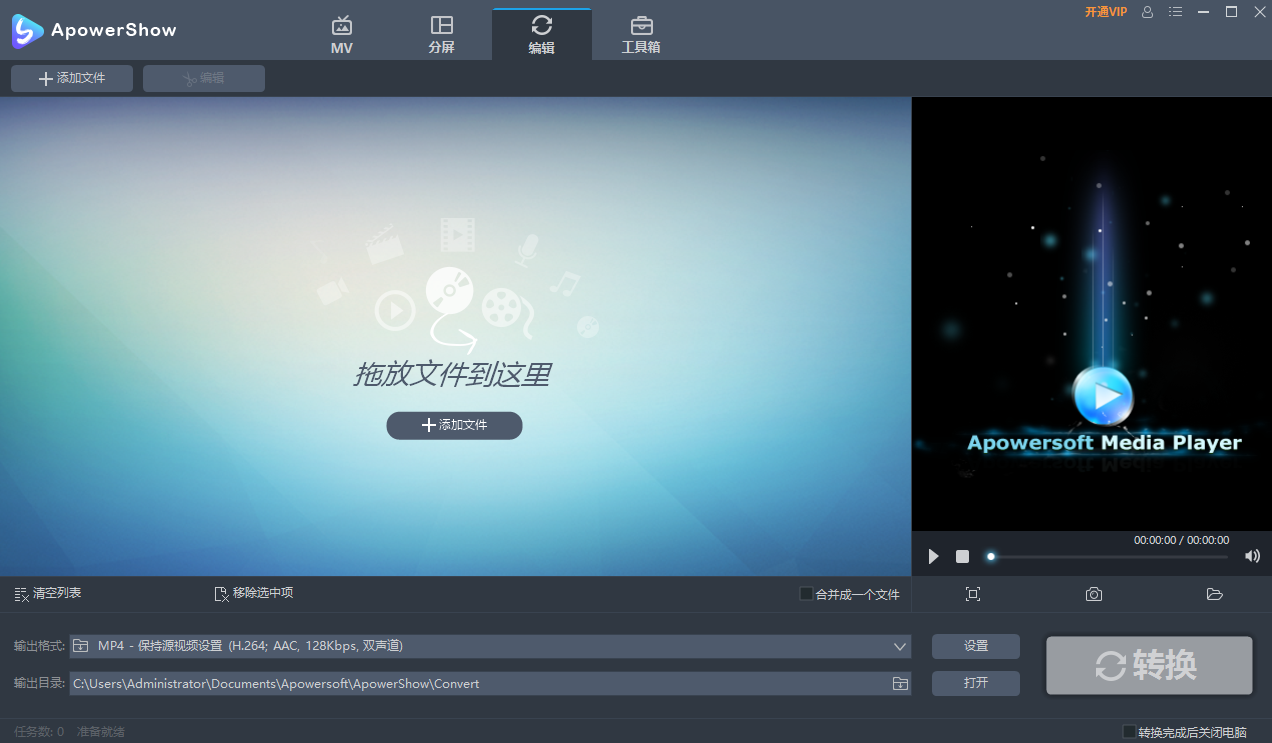The width and height of the screenshot is (1272, 743).
Task: Browse output directory with folder icon
Action: click(899, 683)
